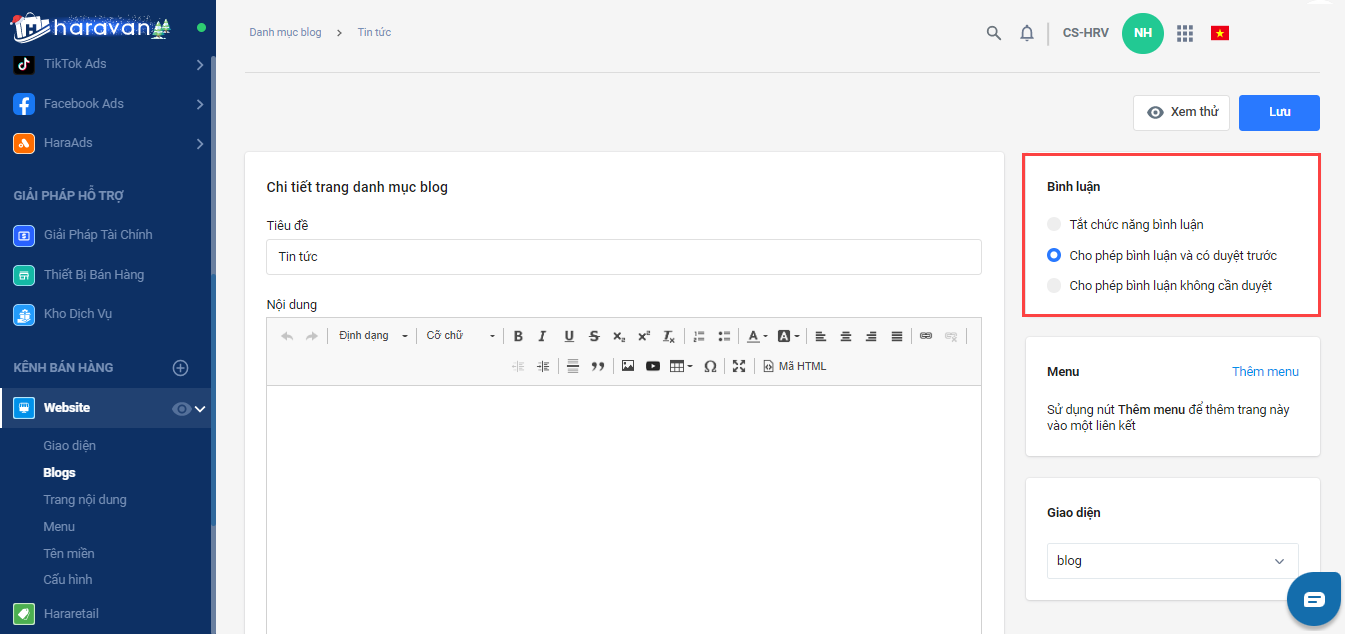Select 'Tắt chức năng bình luận' option

tap(1054, 225)
